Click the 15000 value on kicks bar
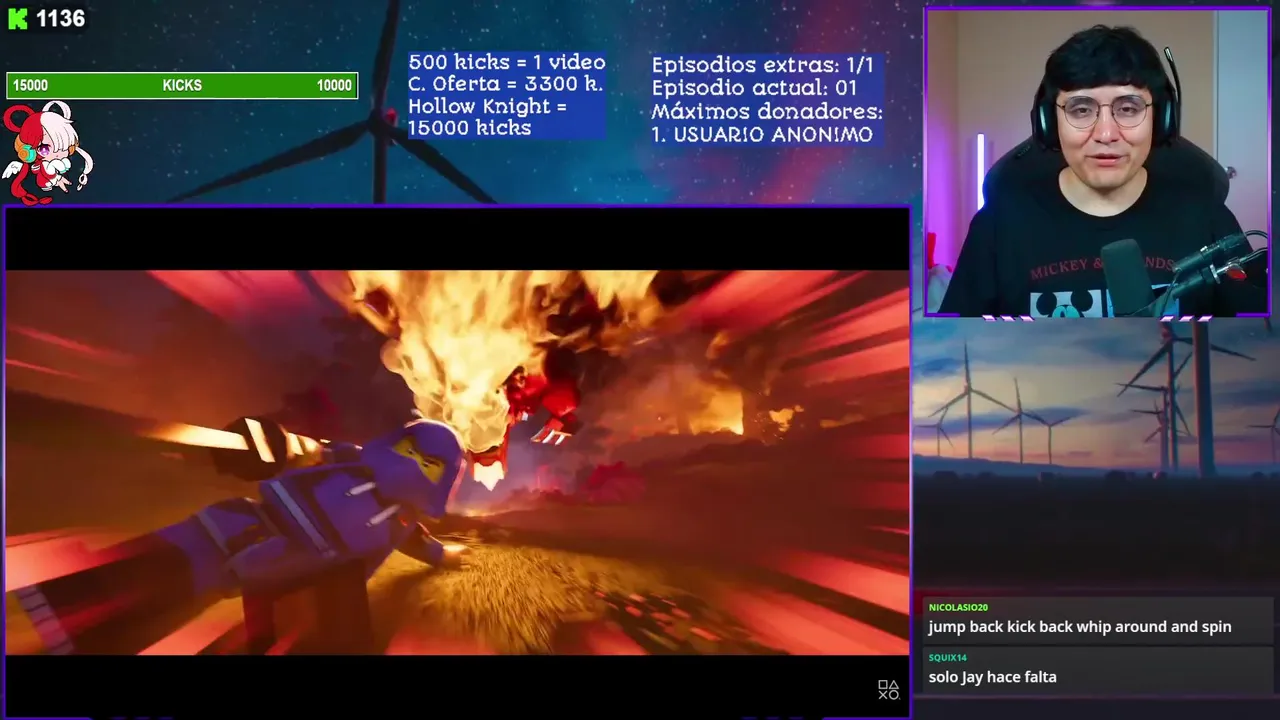This screenshot has height=720, width=1280. coord(30,86)
